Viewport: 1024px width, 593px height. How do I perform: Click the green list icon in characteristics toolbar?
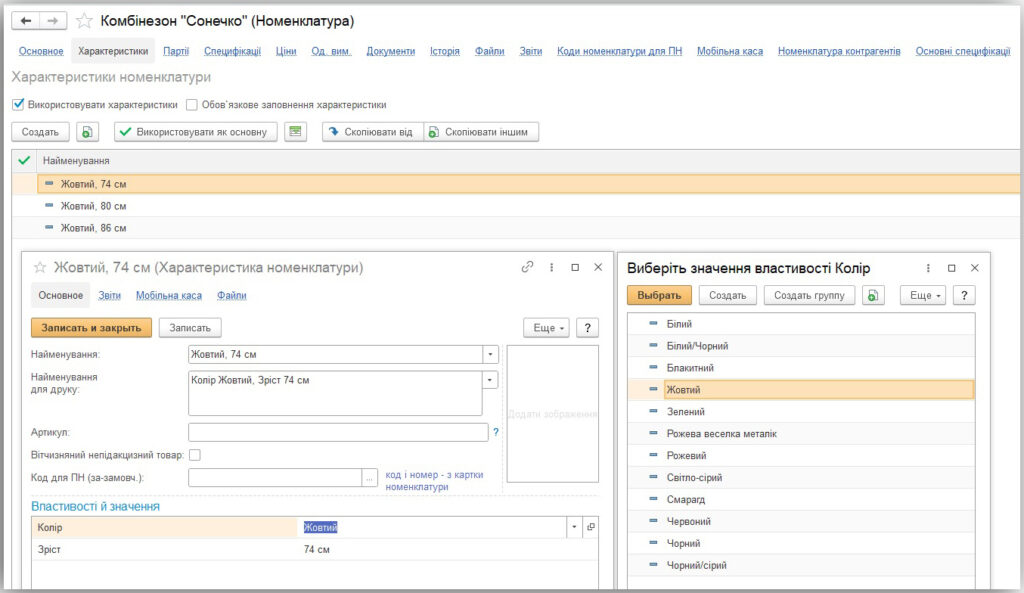(x=294, y=132)
